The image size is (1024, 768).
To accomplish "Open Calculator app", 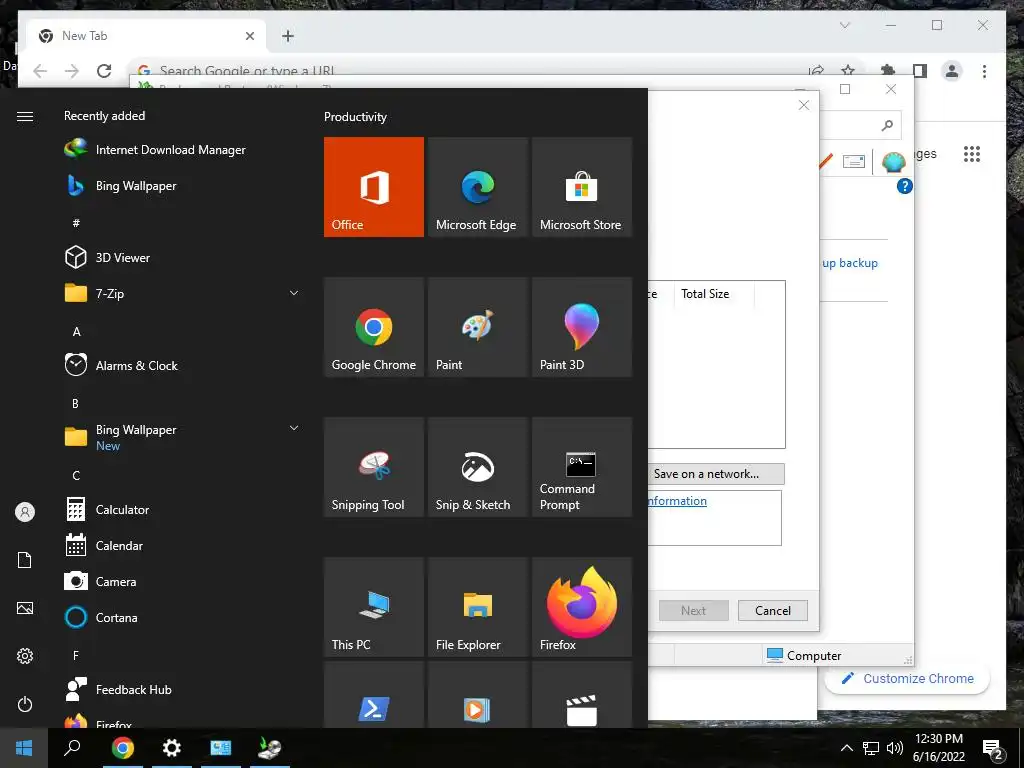I will [x=108, y=509].
